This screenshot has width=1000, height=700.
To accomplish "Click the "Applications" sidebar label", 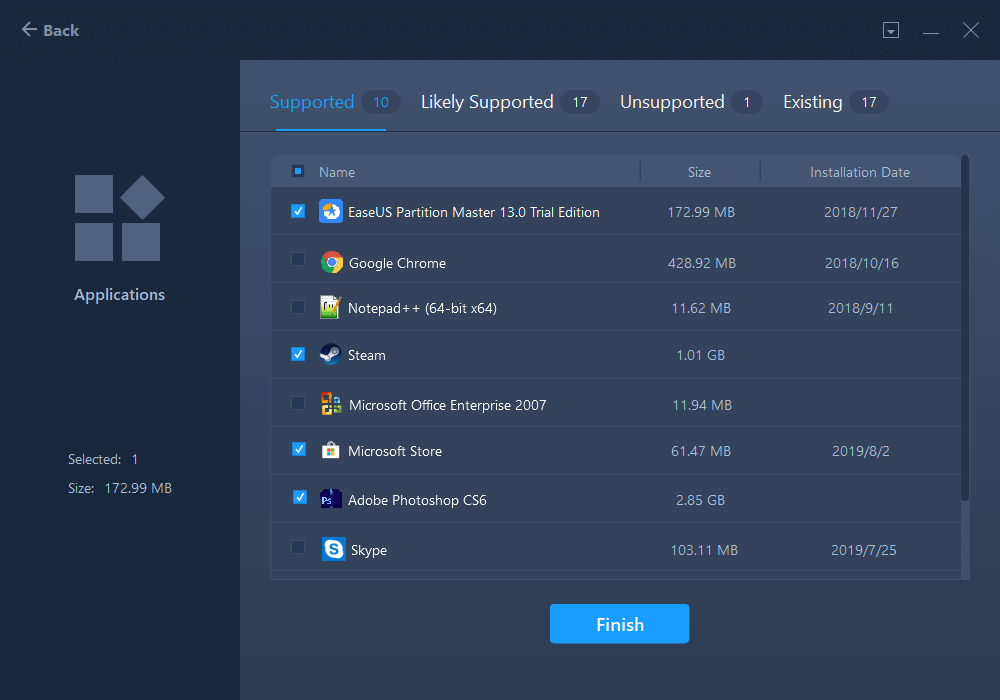I will (119, 295).
